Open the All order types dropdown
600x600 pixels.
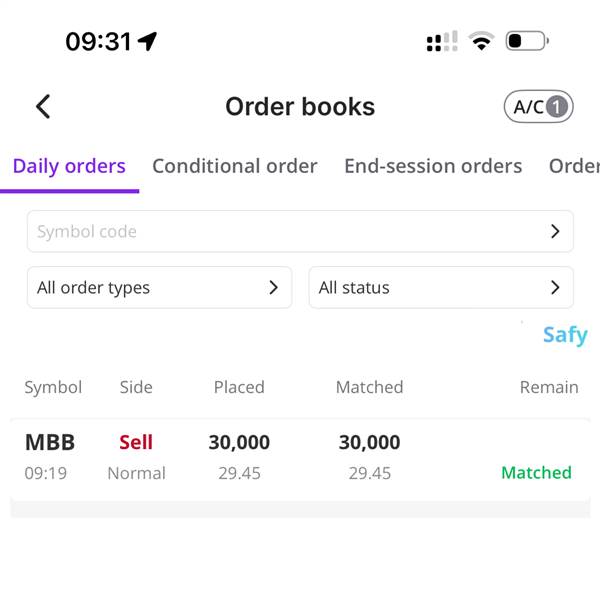click(160, 287)
